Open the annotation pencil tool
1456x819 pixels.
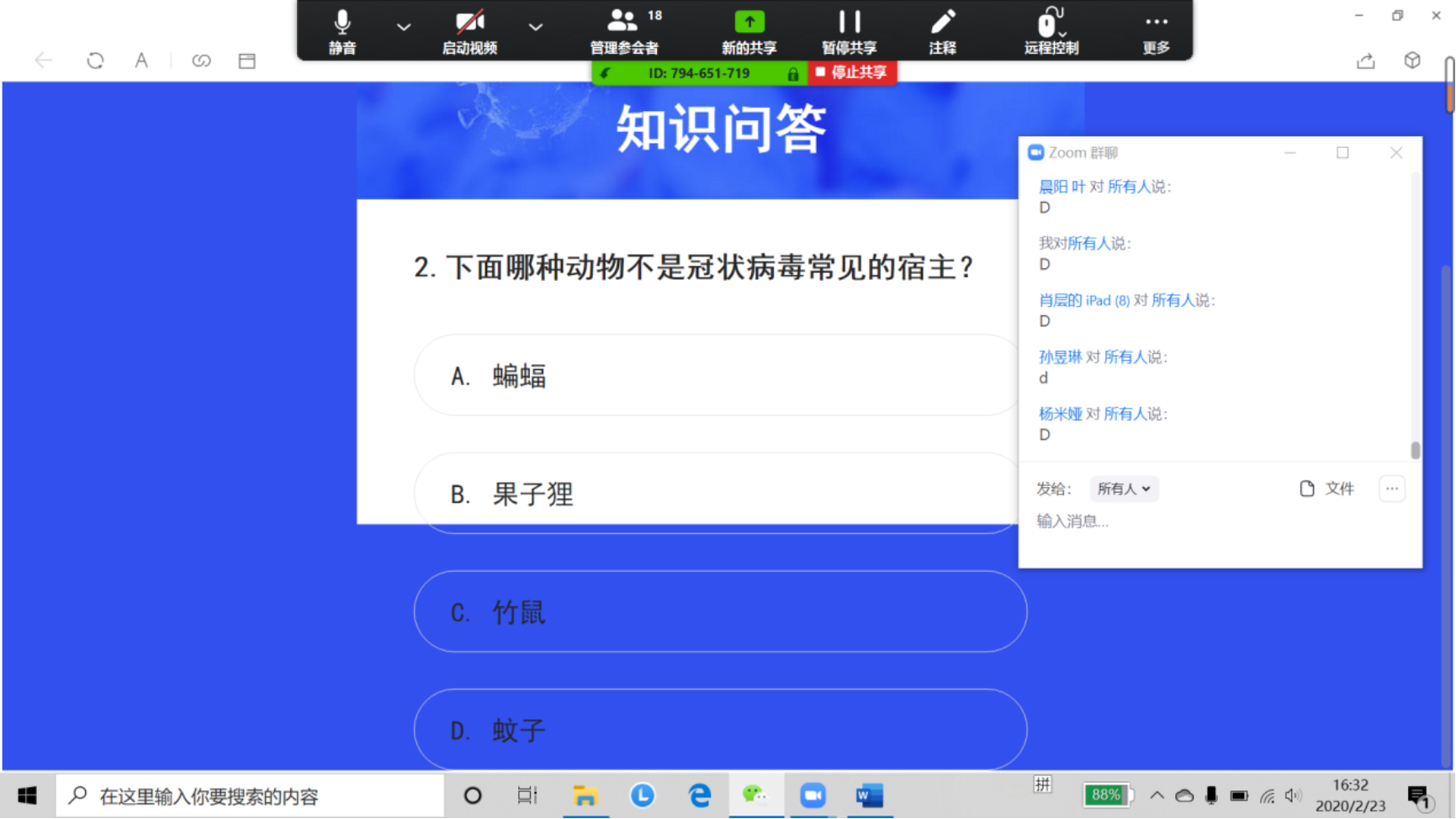(942, 31)
